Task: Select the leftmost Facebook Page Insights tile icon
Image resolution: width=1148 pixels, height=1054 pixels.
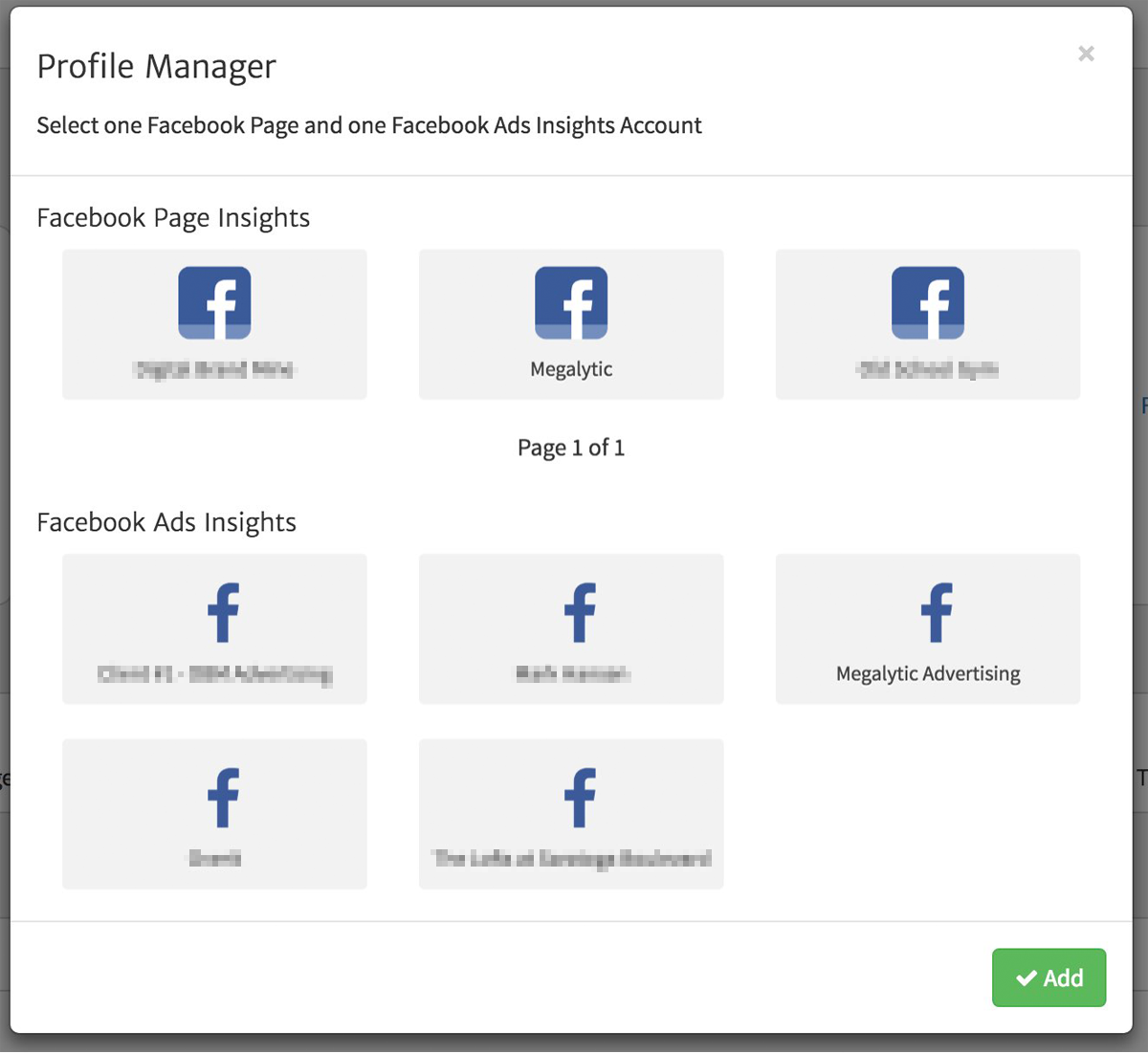Action: pyautogui.click(x=214, y=303)
